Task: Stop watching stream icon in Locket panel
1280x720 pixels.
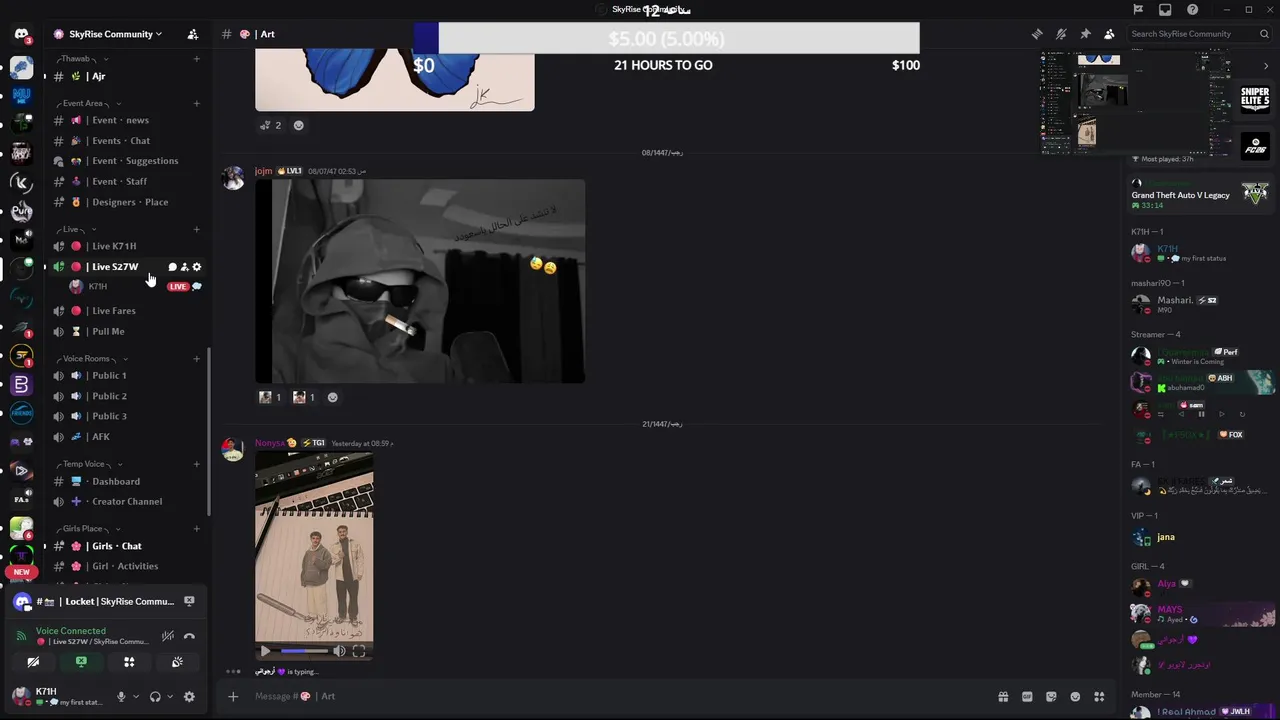Action: (x=189, y=601)
